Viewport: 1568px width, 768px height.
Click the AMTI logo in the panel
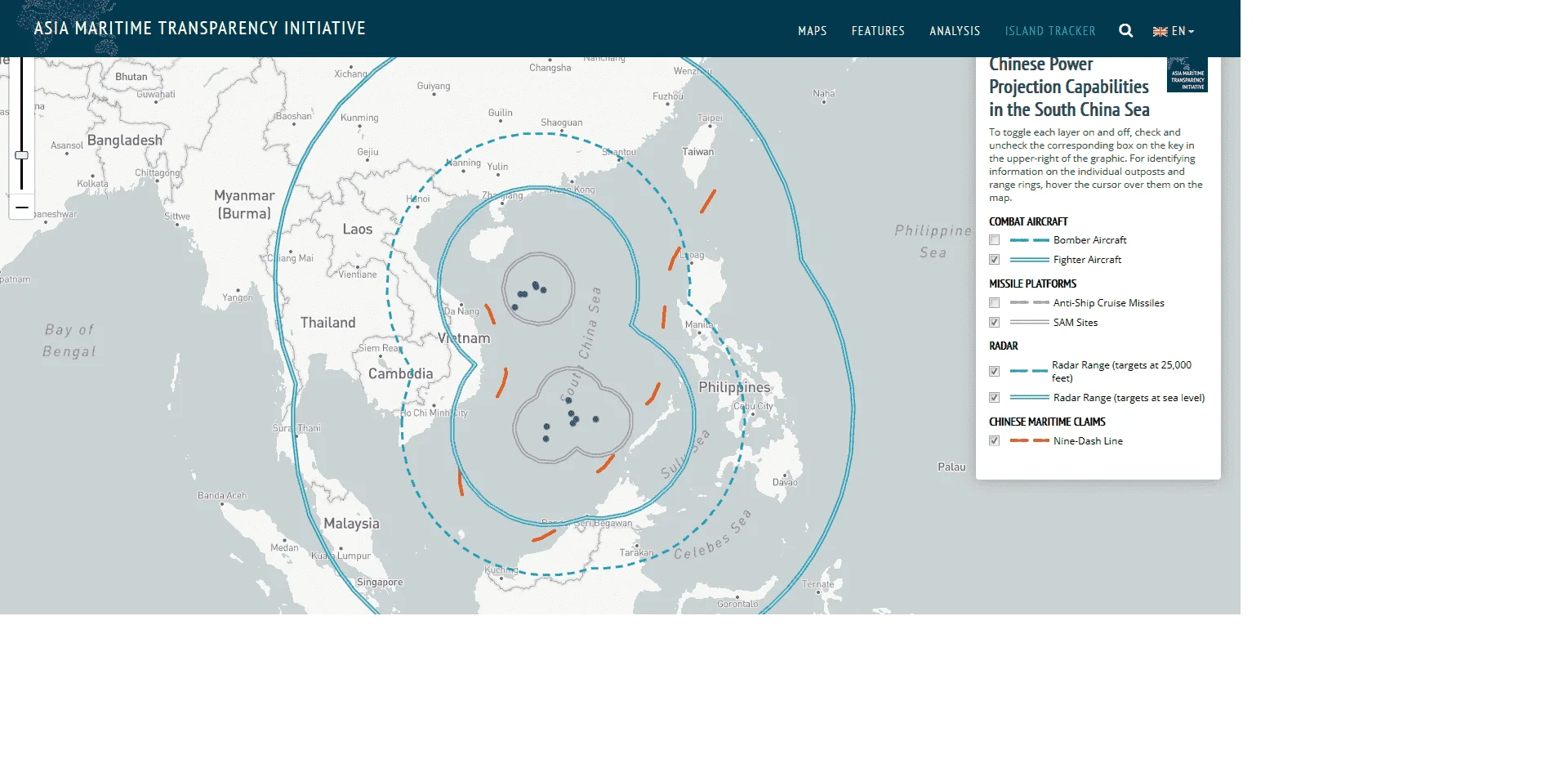(x=1187, y=74)
